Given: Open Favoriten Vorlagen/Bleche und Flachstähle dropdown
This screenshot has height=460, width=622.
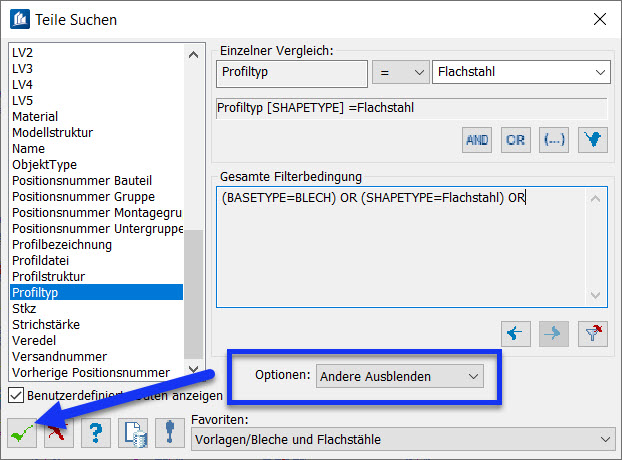Looking at the screenshot, I should (403, 439).
